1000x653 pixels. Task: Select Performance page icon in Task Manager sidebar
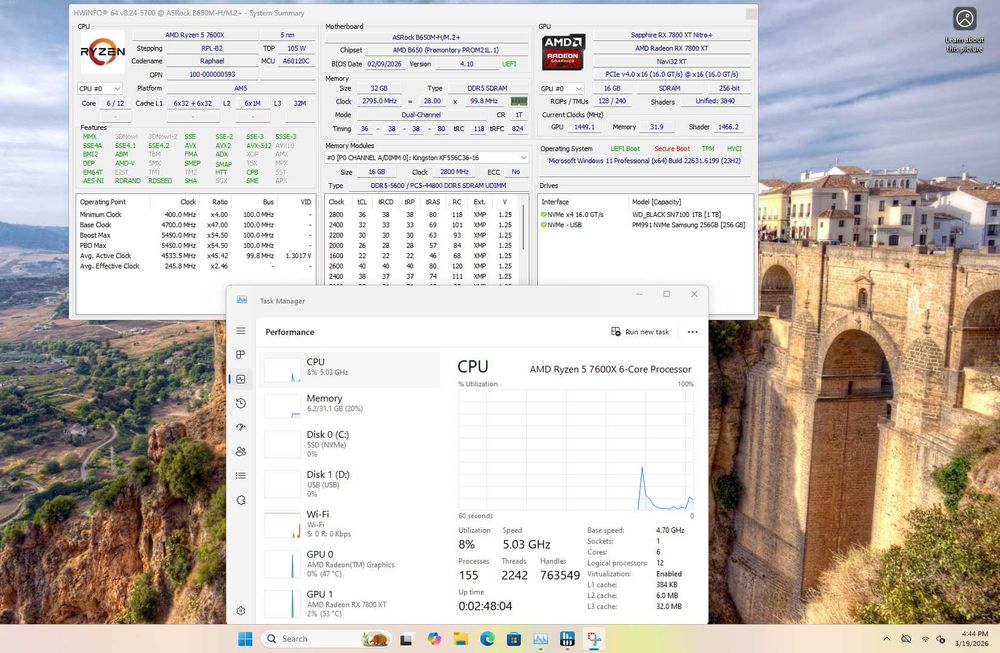[x=240, y=379]
